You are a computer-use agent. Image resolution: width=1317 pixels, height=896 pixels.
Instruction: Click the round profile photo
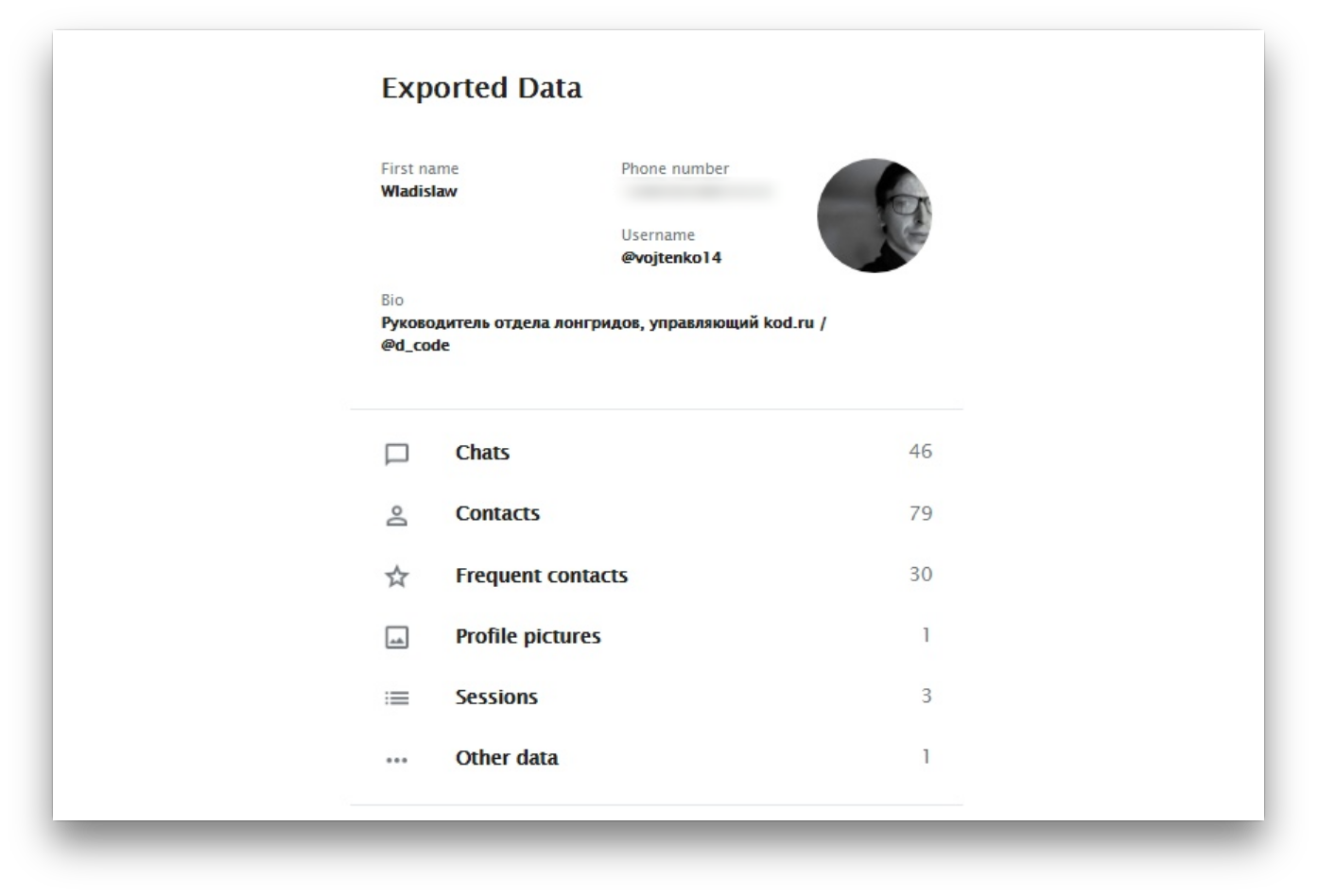(875, 215)
